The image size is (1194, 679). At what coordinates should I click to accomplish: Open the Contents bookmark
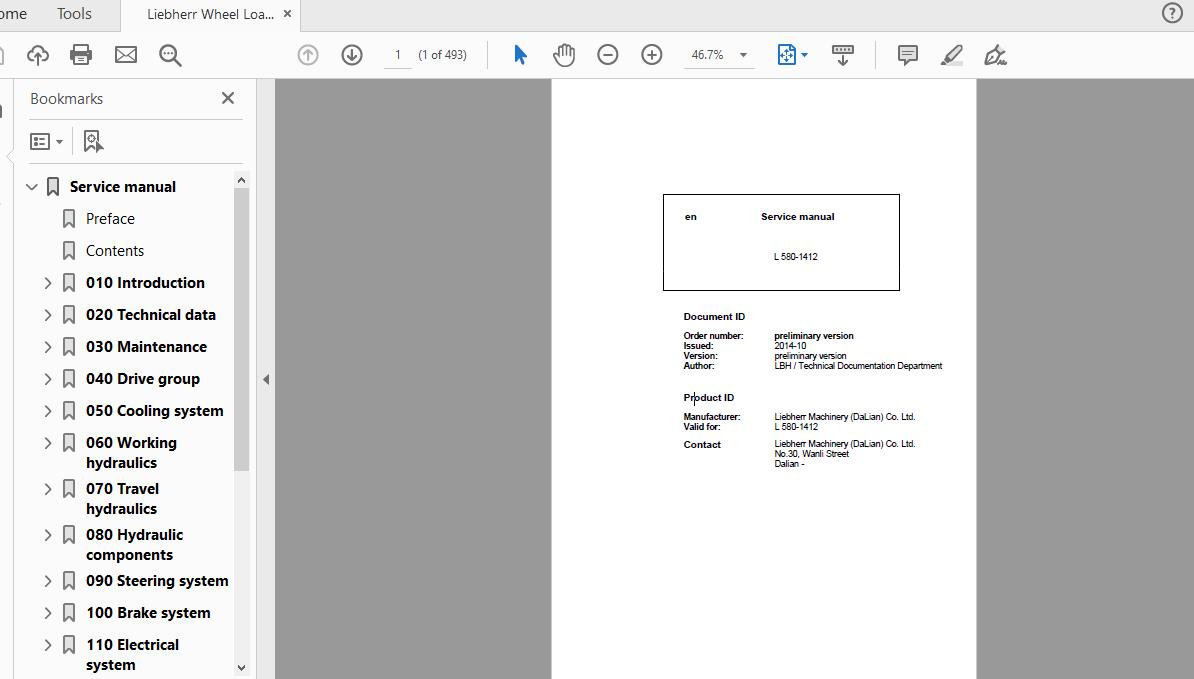point(114,250)
